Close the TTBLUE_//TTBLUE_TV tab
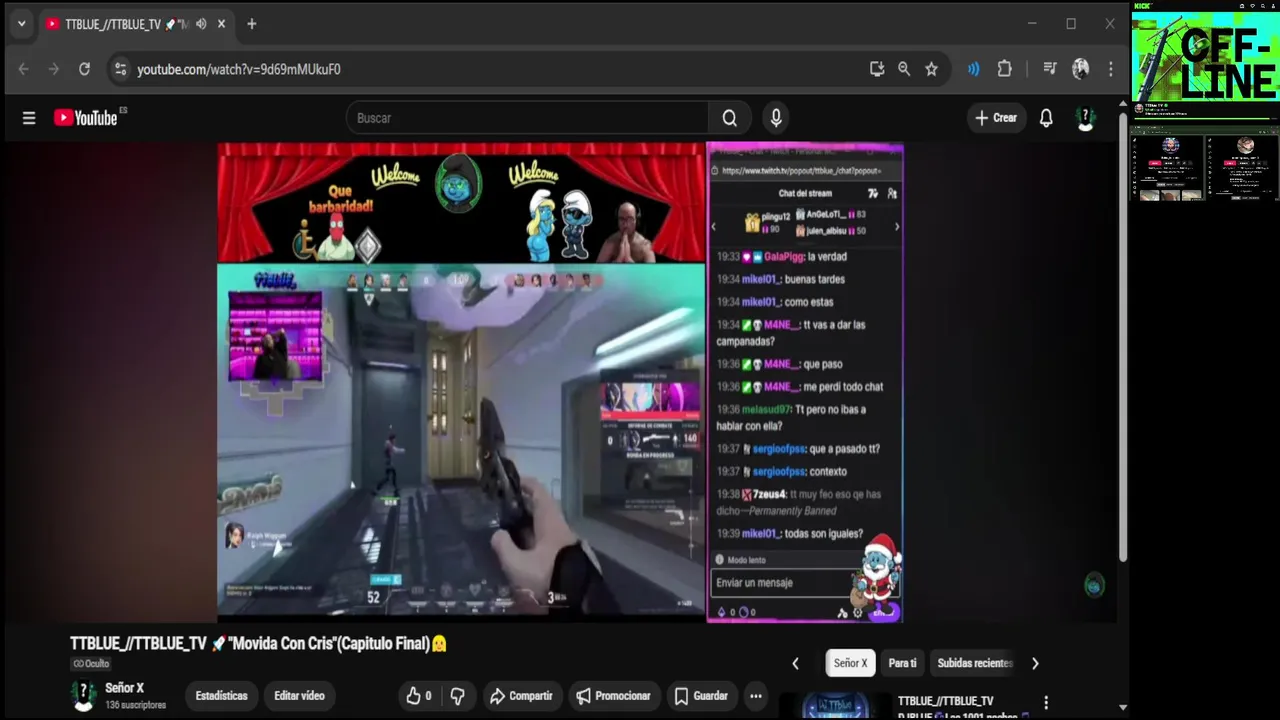This screenshot has height=720, width=1280. (x=221, y=24)
